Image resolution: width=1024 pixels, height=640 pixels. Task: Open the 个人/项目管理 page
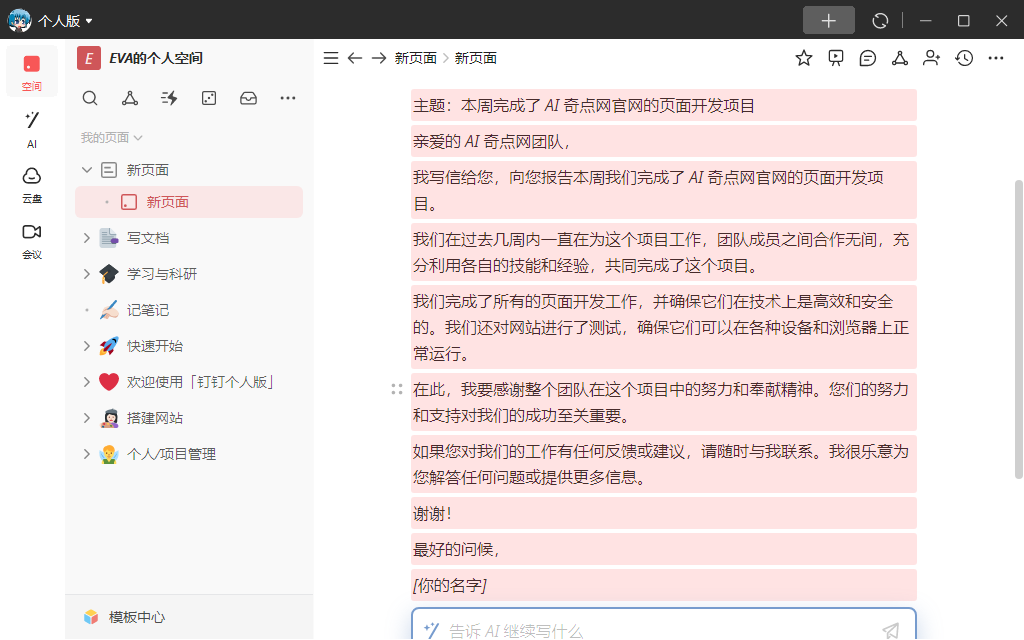[x=171, y=454]
